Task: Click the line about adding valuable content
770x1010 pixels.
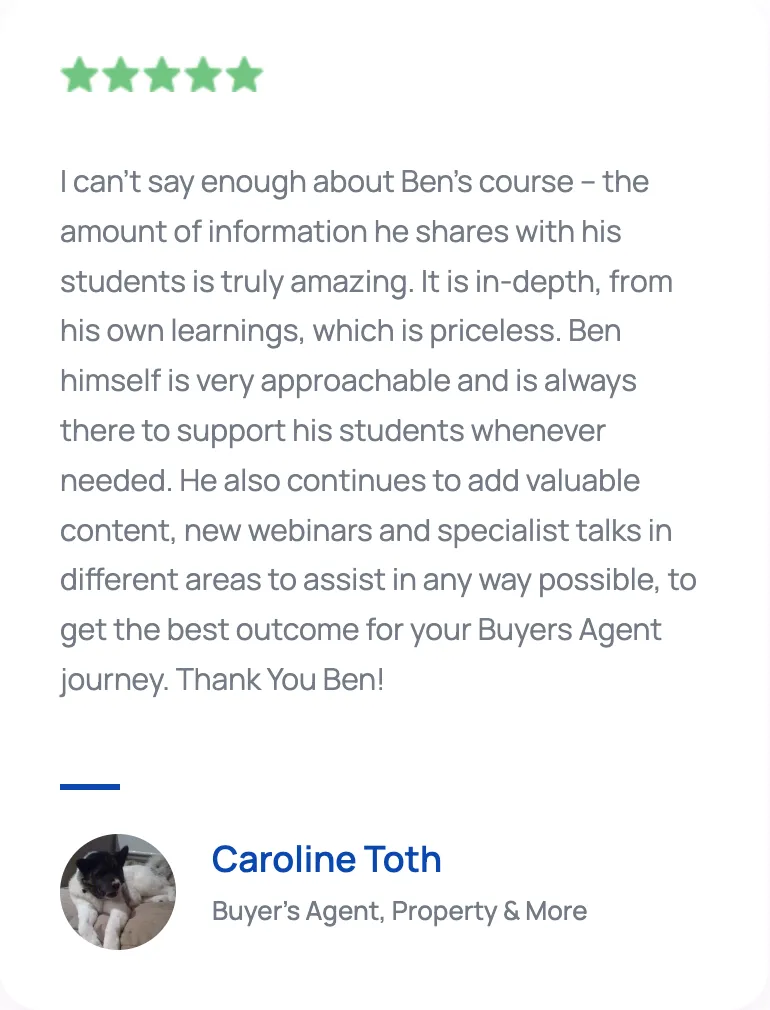Action: coord(350,481)
